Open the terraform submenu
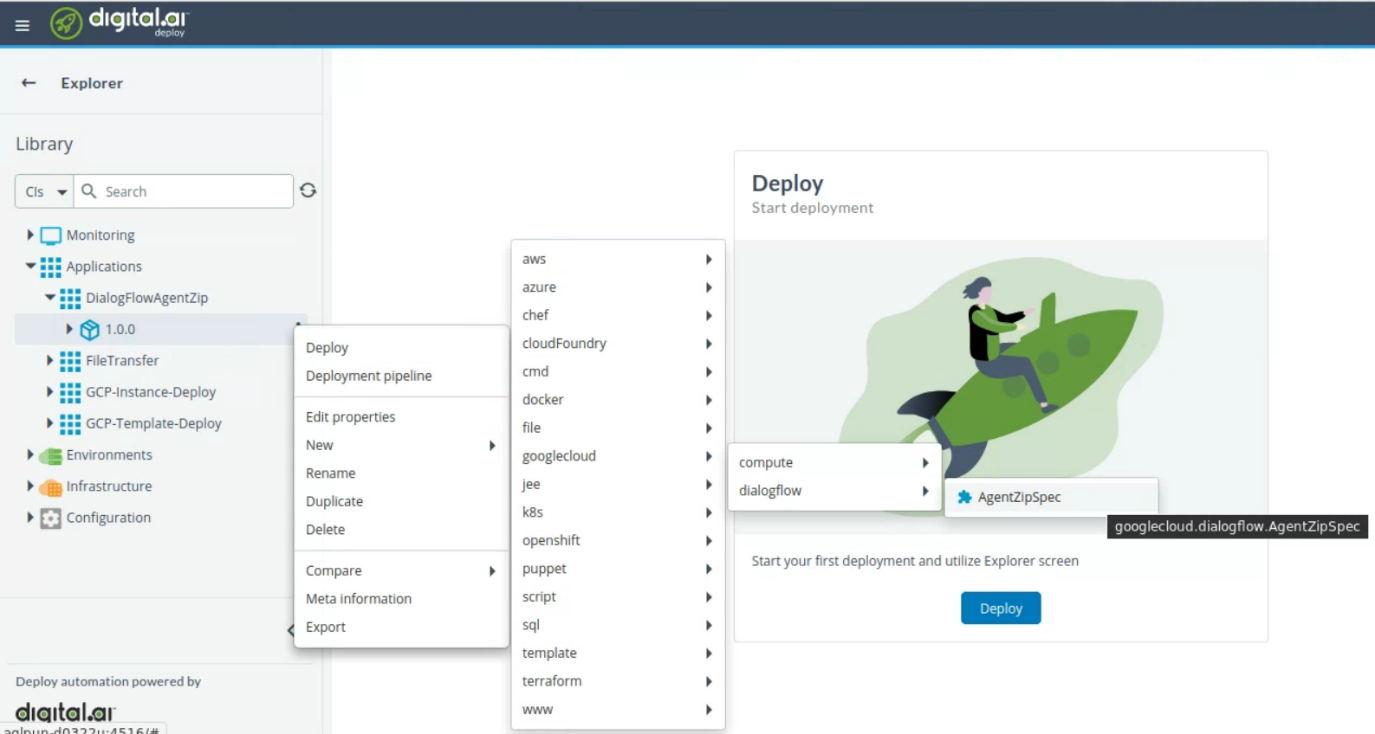 [x=617, y=681]
